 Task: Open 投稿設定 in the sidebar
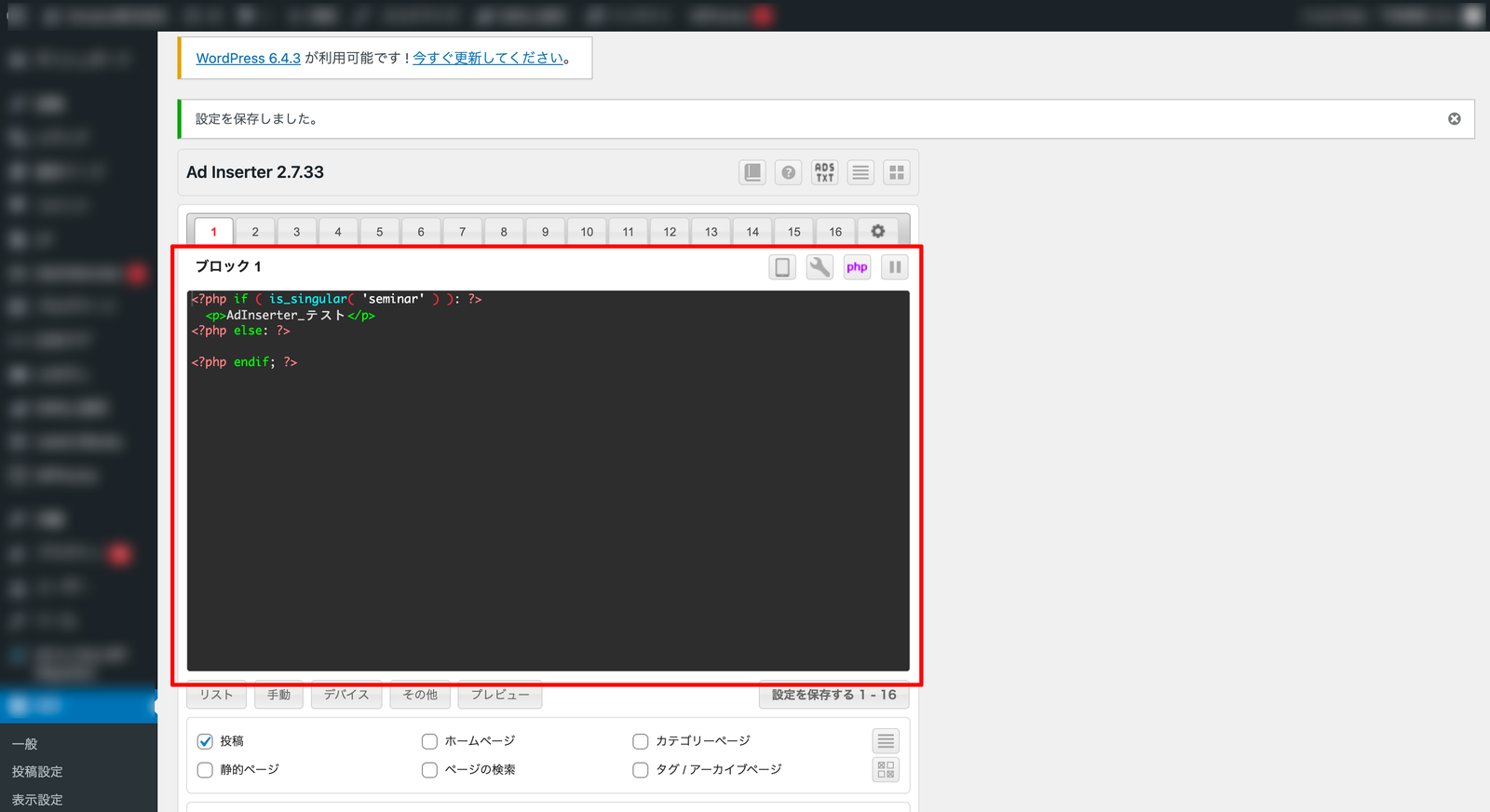[x=37, y=772]
